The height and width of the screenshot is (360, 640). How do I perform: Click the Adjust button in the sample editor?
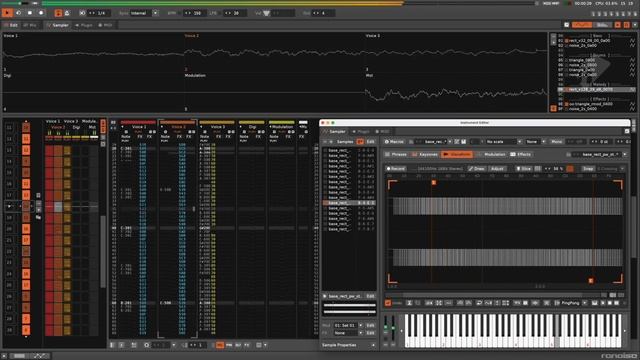[x=497, y=169]
